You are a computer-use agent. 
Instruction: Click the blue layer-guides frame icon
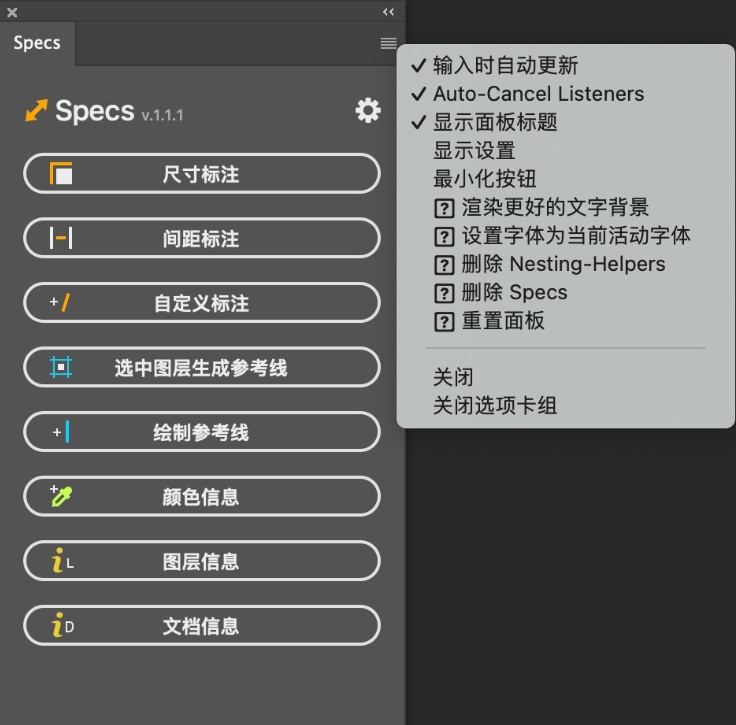tap(61, 367)
